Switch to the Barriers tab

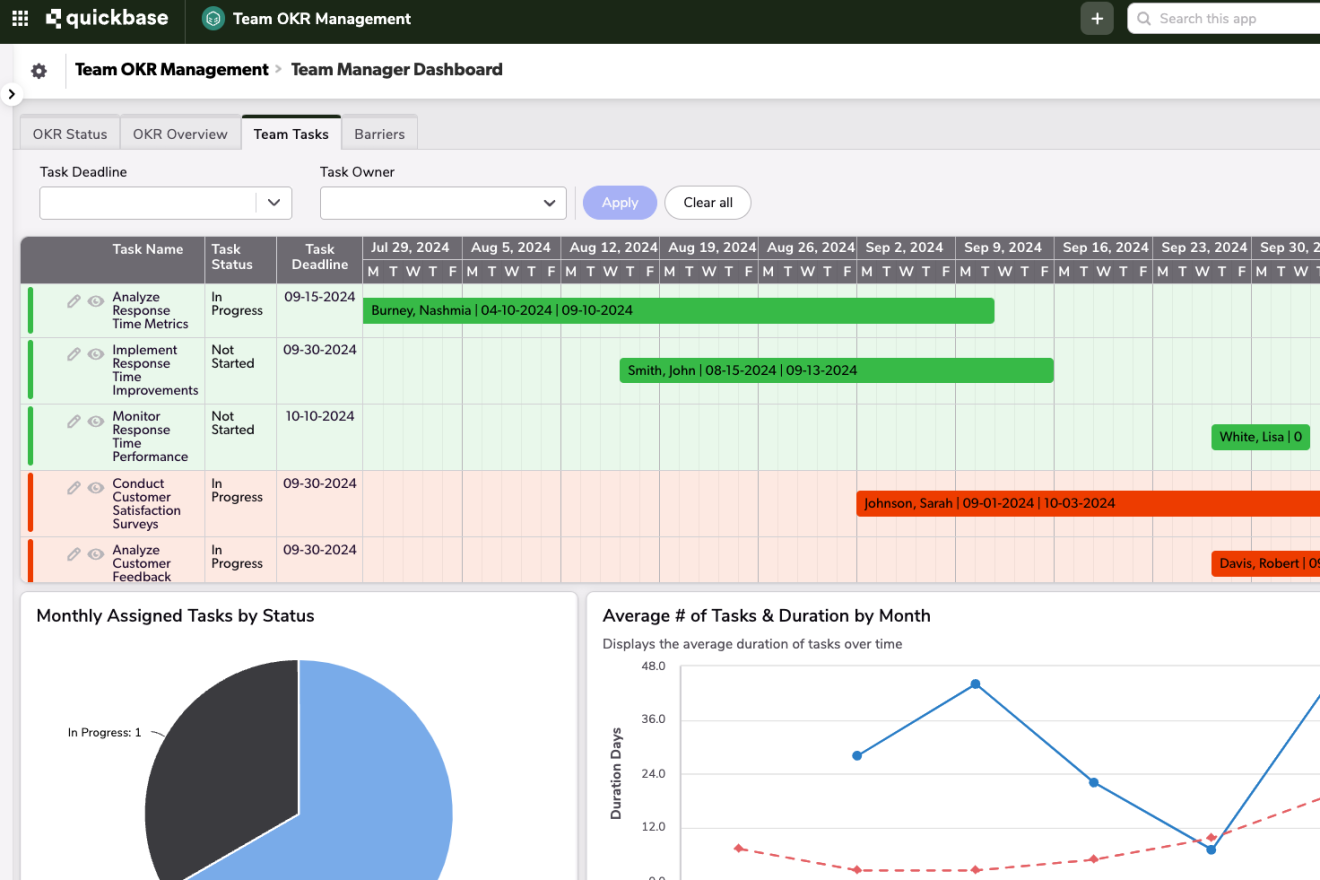pos(379,134)
